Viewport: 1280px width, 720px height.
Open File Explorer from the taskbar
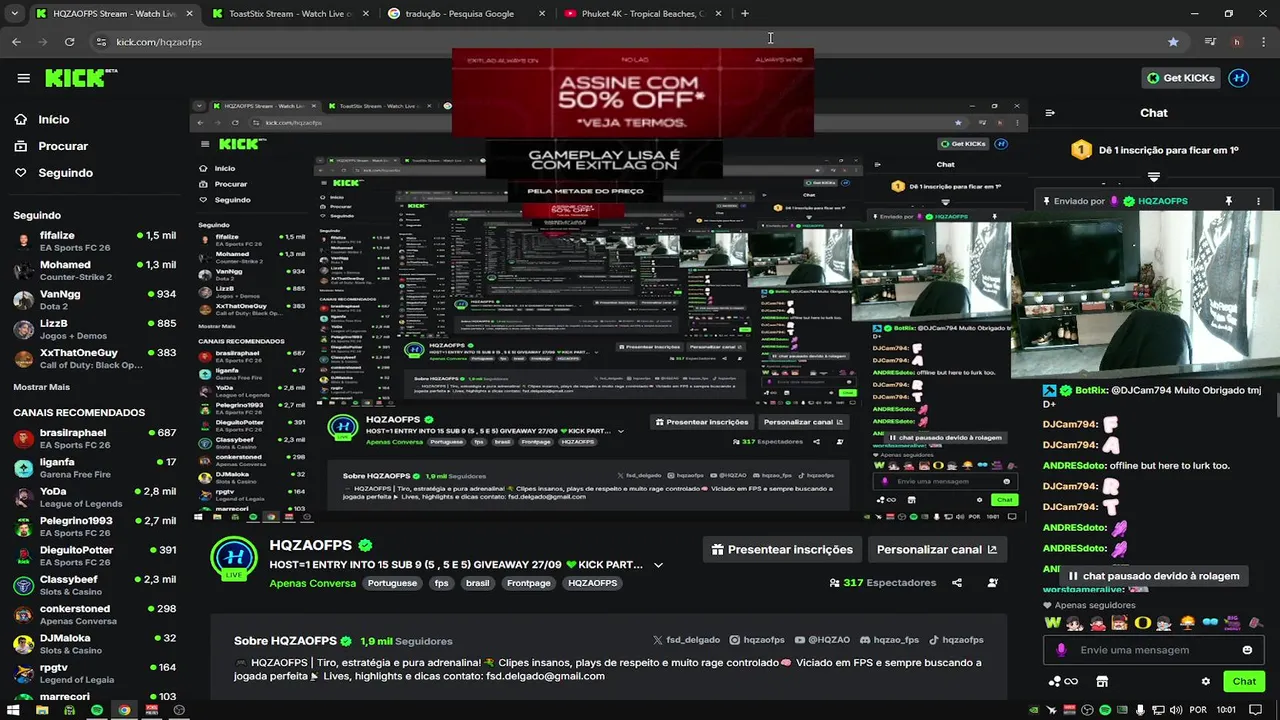coord(42,710)
